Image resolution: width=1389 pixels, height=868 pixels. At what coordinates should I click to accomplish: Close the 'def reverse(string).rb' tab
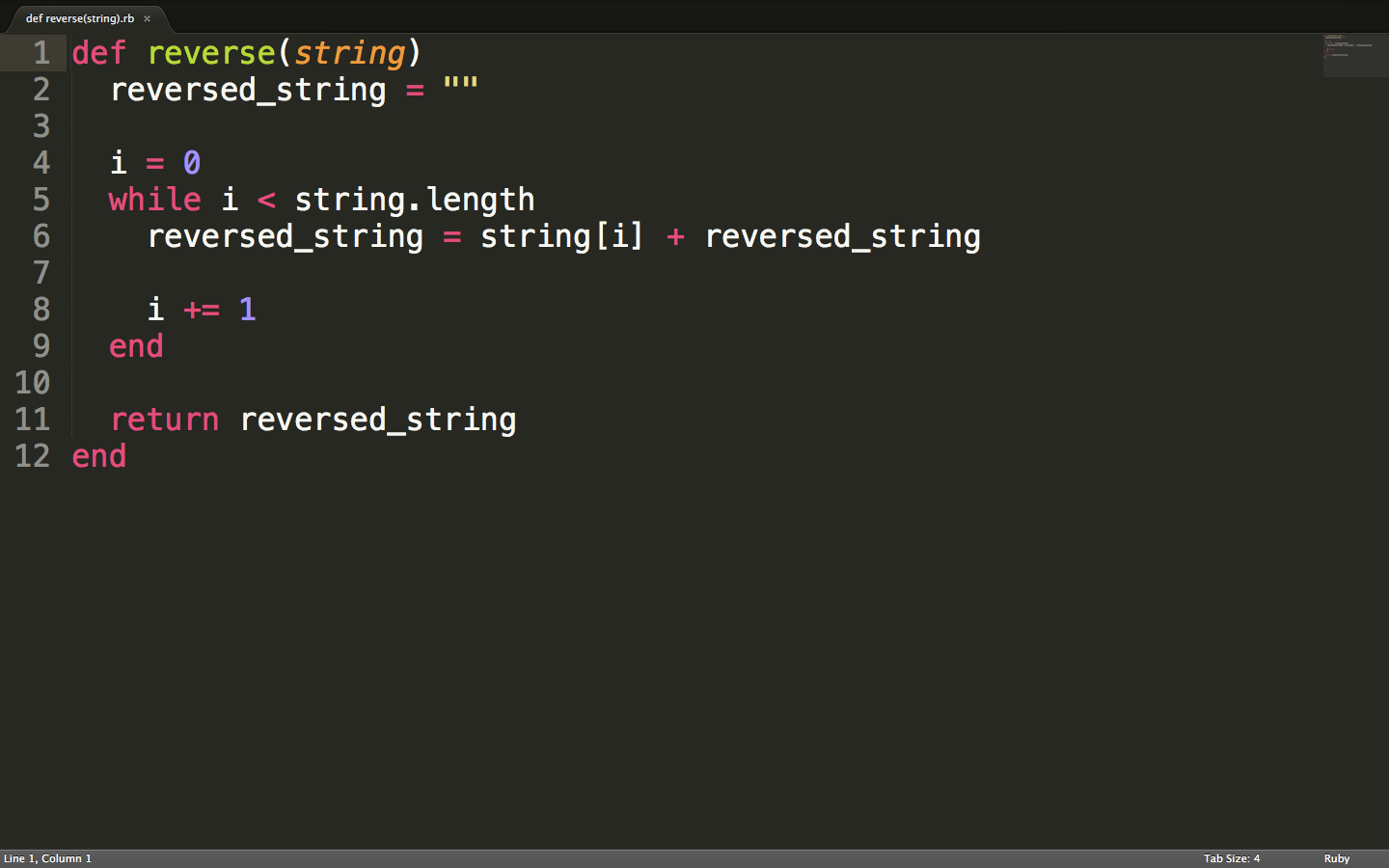click(x=147, y=18)
